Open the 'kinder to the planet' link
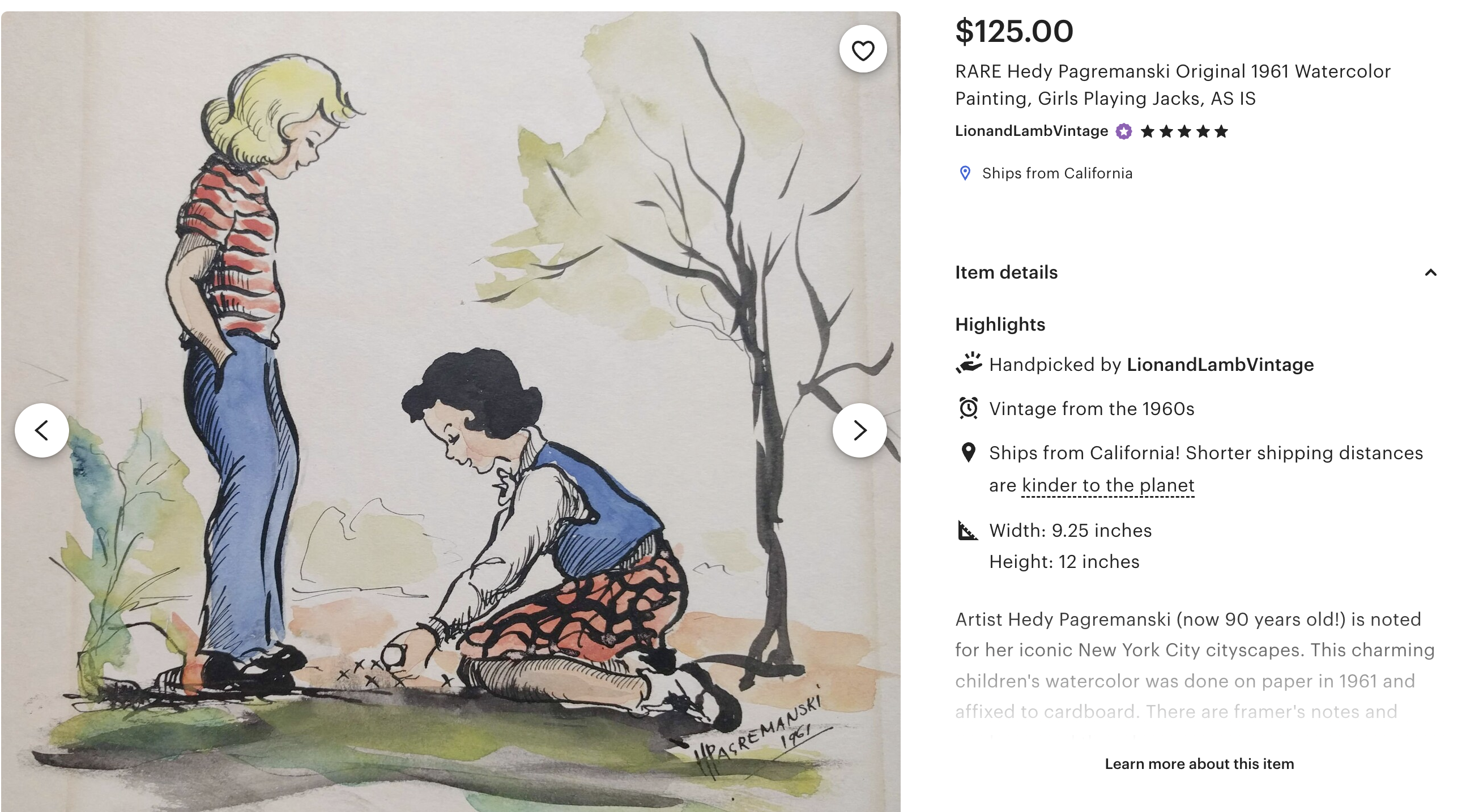This screenshot has width=1466, height=812. coord(1107,485)
